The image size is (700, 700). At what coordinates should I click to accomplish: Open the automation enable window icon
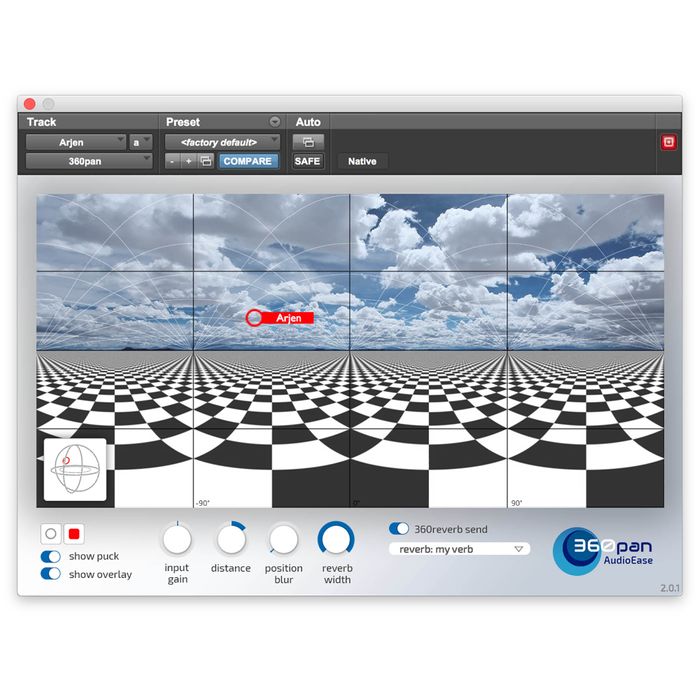[307, 142]
